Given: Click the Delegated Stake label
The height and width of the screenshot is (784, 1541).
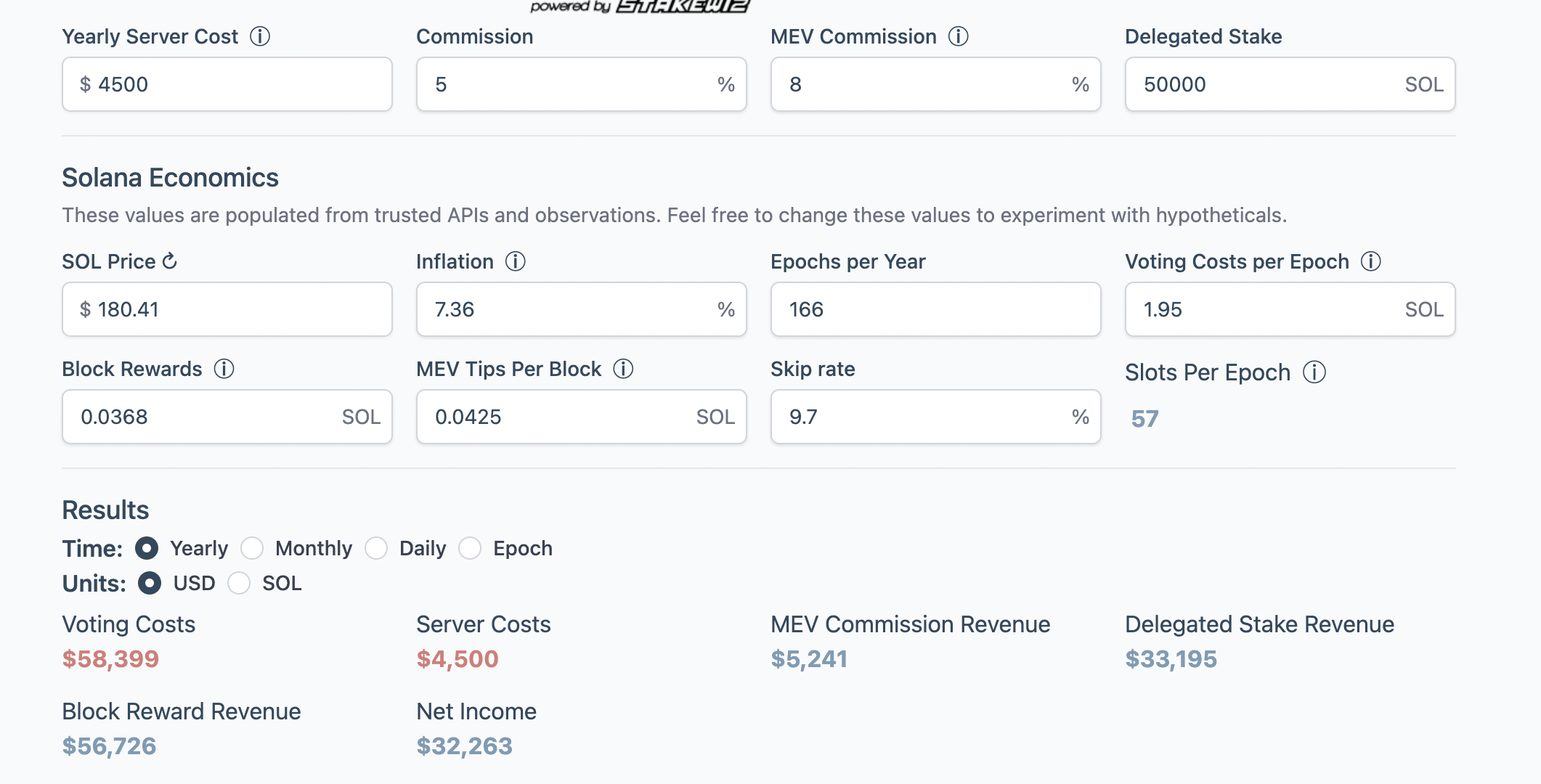Looking at the screenshot, I should point(1203,36).
